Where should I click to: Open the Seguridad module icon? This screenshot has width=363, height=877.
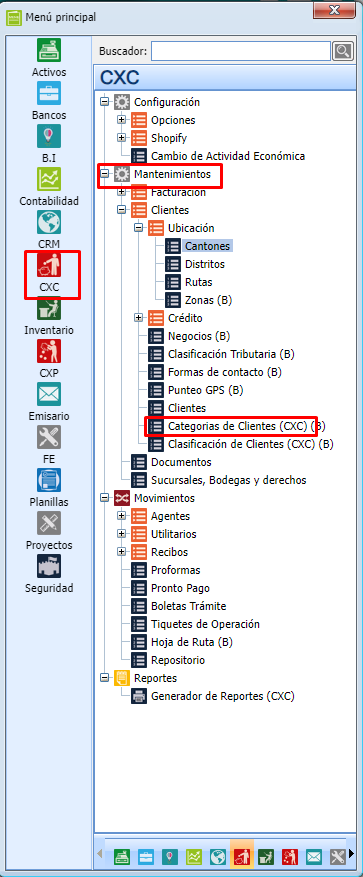tap(49, 567)
